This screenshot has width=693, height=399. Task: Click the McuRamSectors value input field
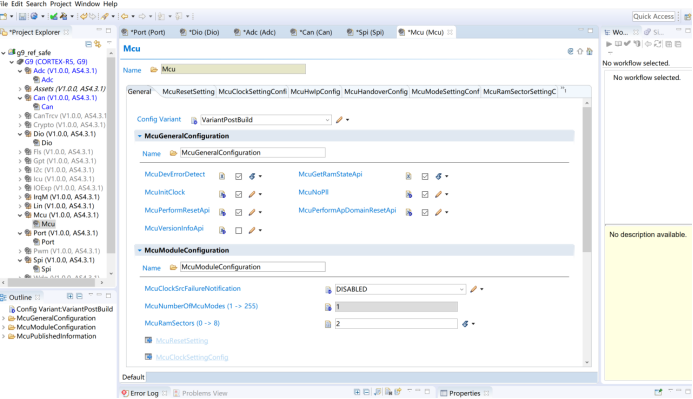(396, 324)
